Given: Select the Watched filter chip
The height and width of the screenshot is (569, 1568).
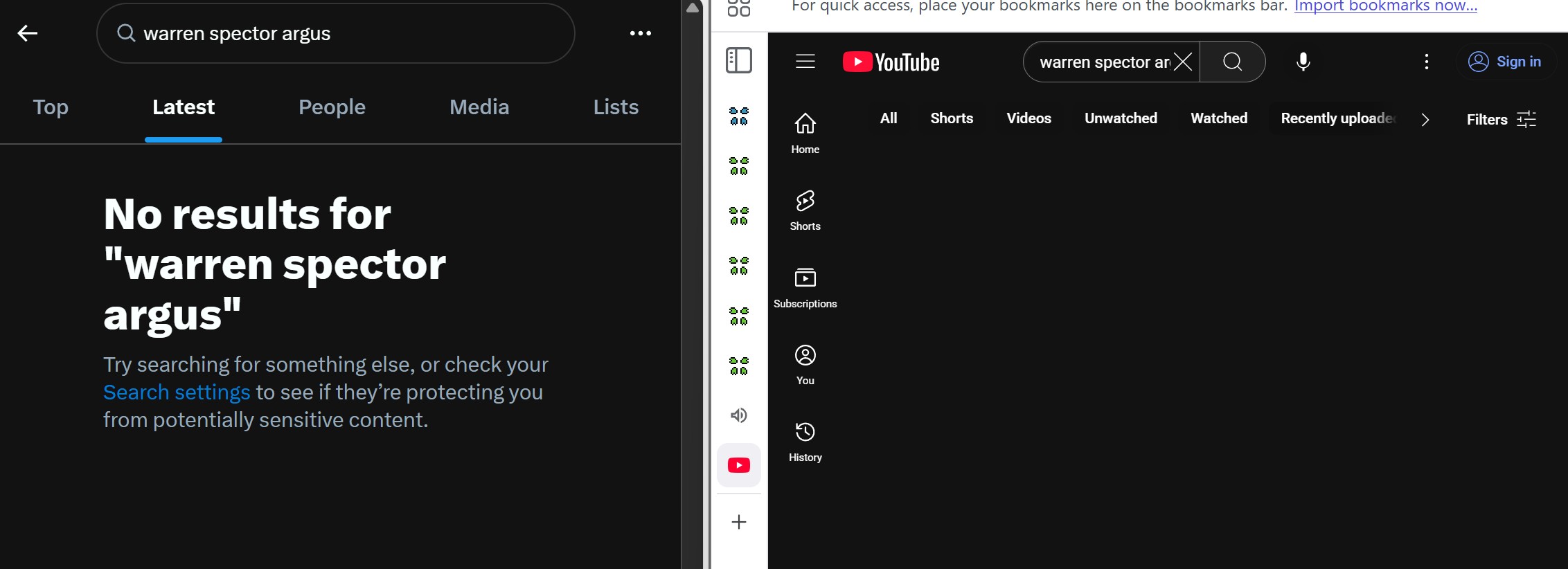Looking at the screenshot, I should (x=1219, y=118).
